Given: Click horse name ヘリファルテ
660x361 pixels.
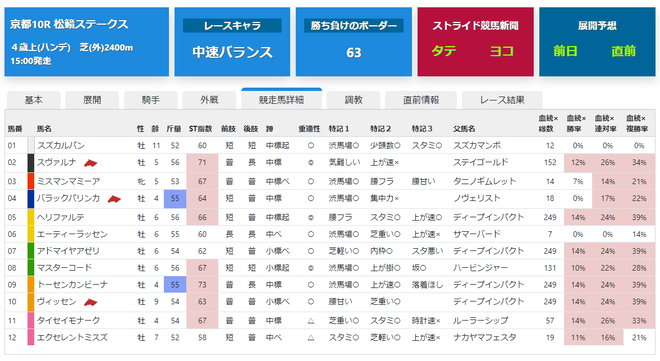Looking at the screenshot, I should coord(61,217).
